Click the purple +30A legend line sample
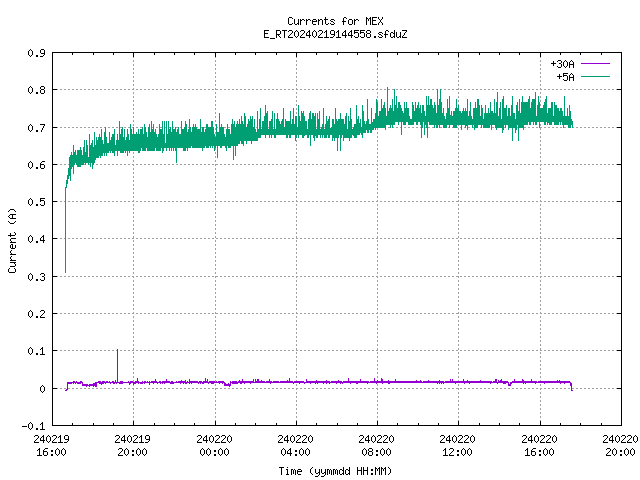 click(595, 64)
